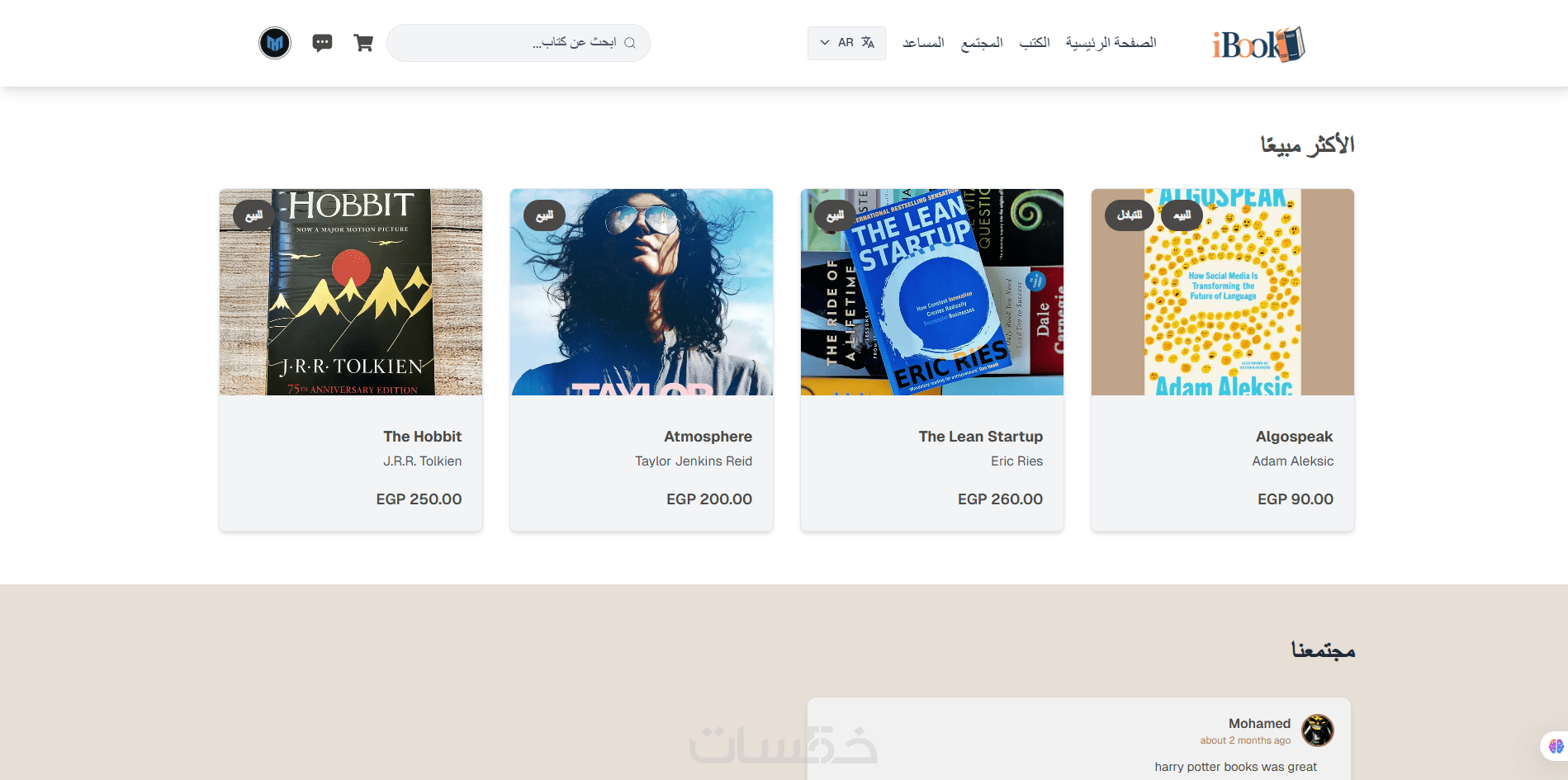Viewport: 1568px width, 780px height.
Task: Open the Algospeak title link
Action: [x=1295, y=437]
